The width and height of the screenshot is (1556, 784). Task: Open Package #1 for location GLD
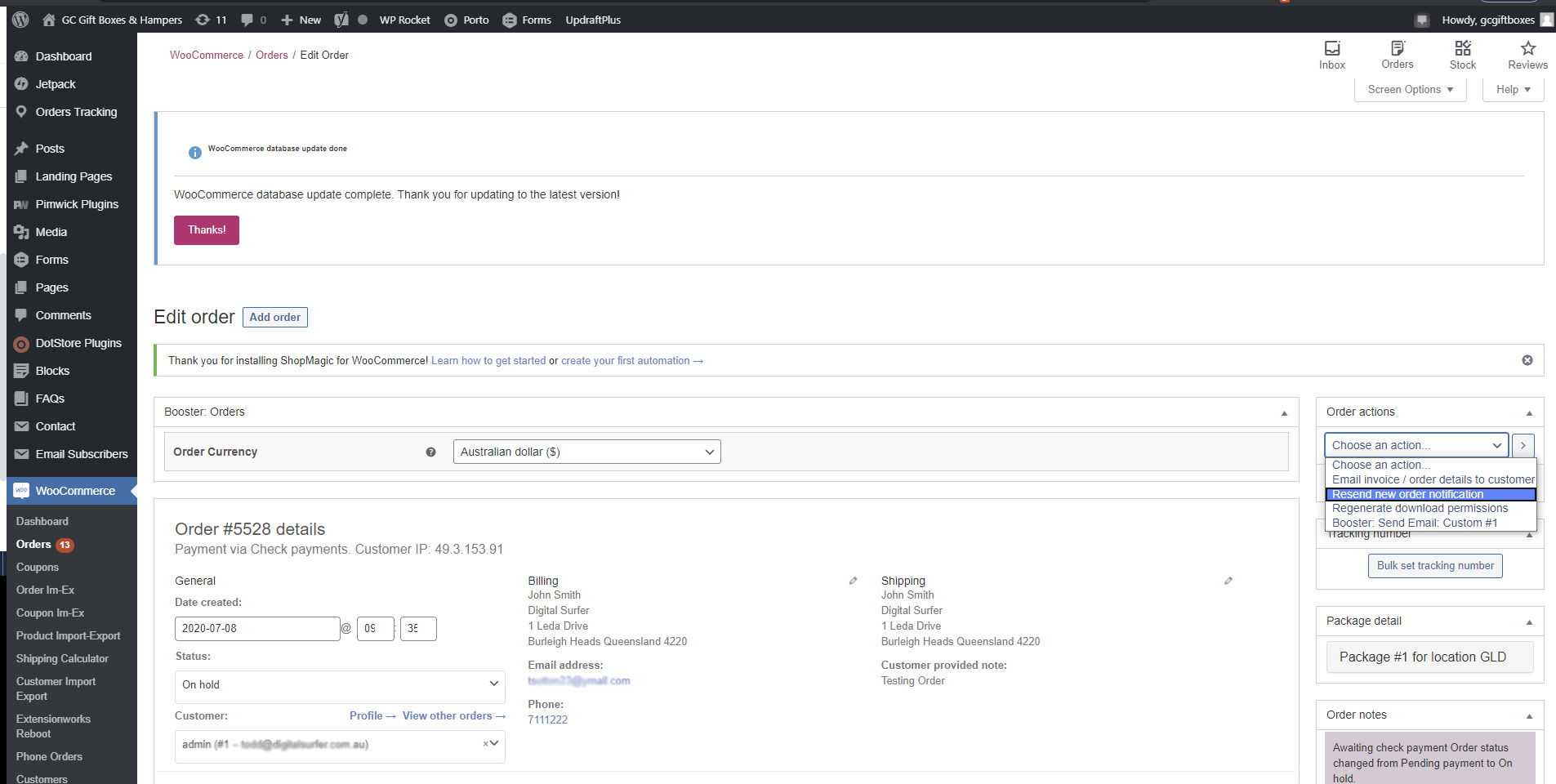[1430, 657]
